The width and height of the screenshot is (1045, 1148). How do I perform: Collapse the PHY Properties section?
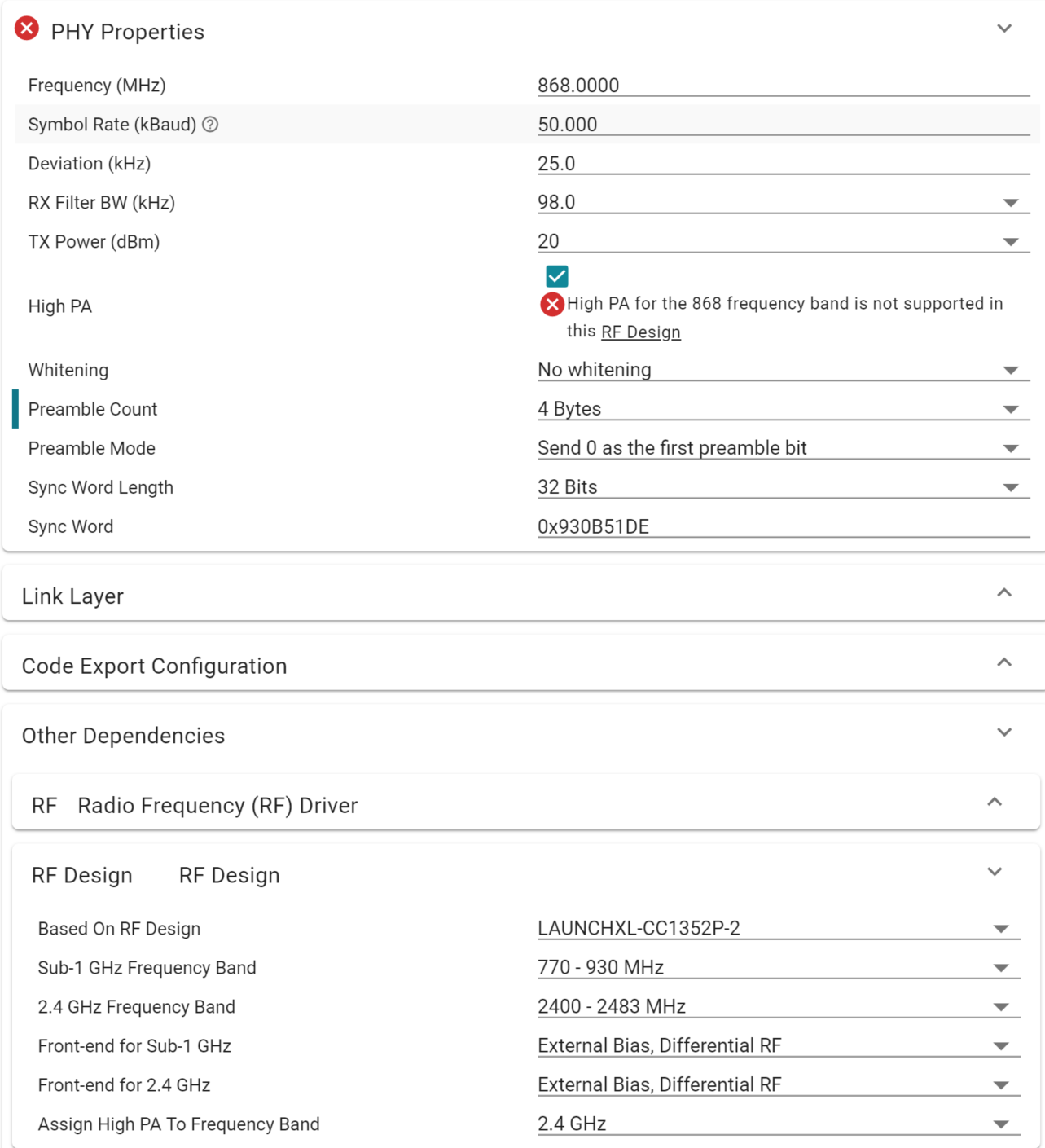click(x=1004, y=29)
